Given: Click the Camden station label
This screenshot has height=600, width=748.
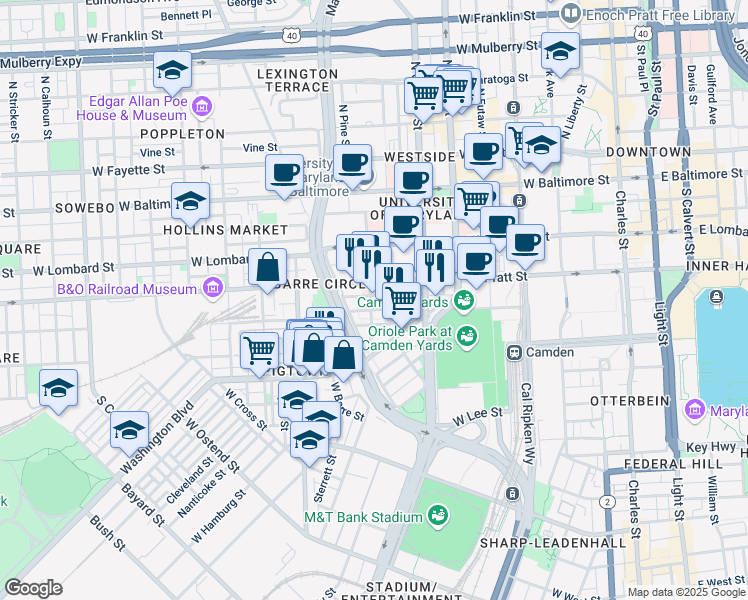Looking at the screenshot, I should [550, 352].
